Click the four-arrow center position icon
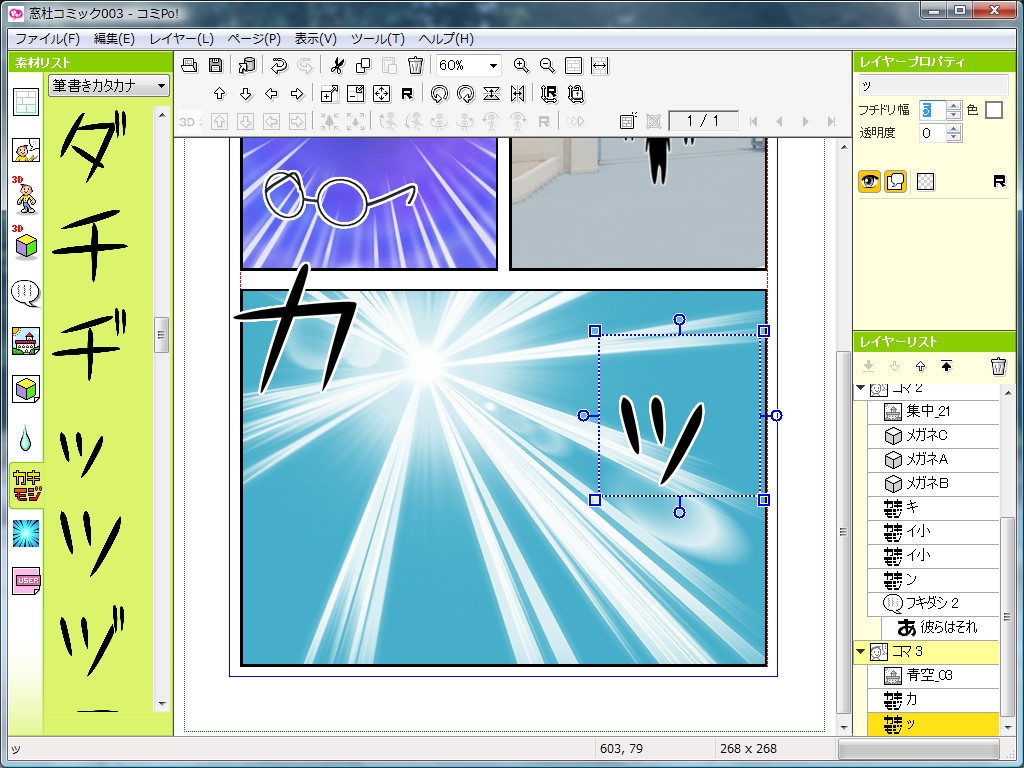The width and height of the screenshot is (1024, 768). pyautogui.click(x=381, y=94)
